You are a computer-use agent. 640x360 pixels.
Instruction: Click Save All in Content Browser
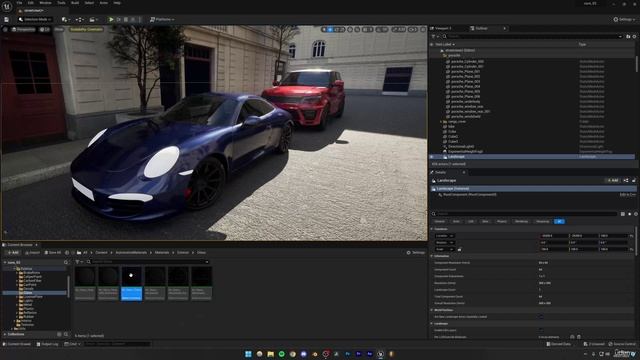coord(53,253)
